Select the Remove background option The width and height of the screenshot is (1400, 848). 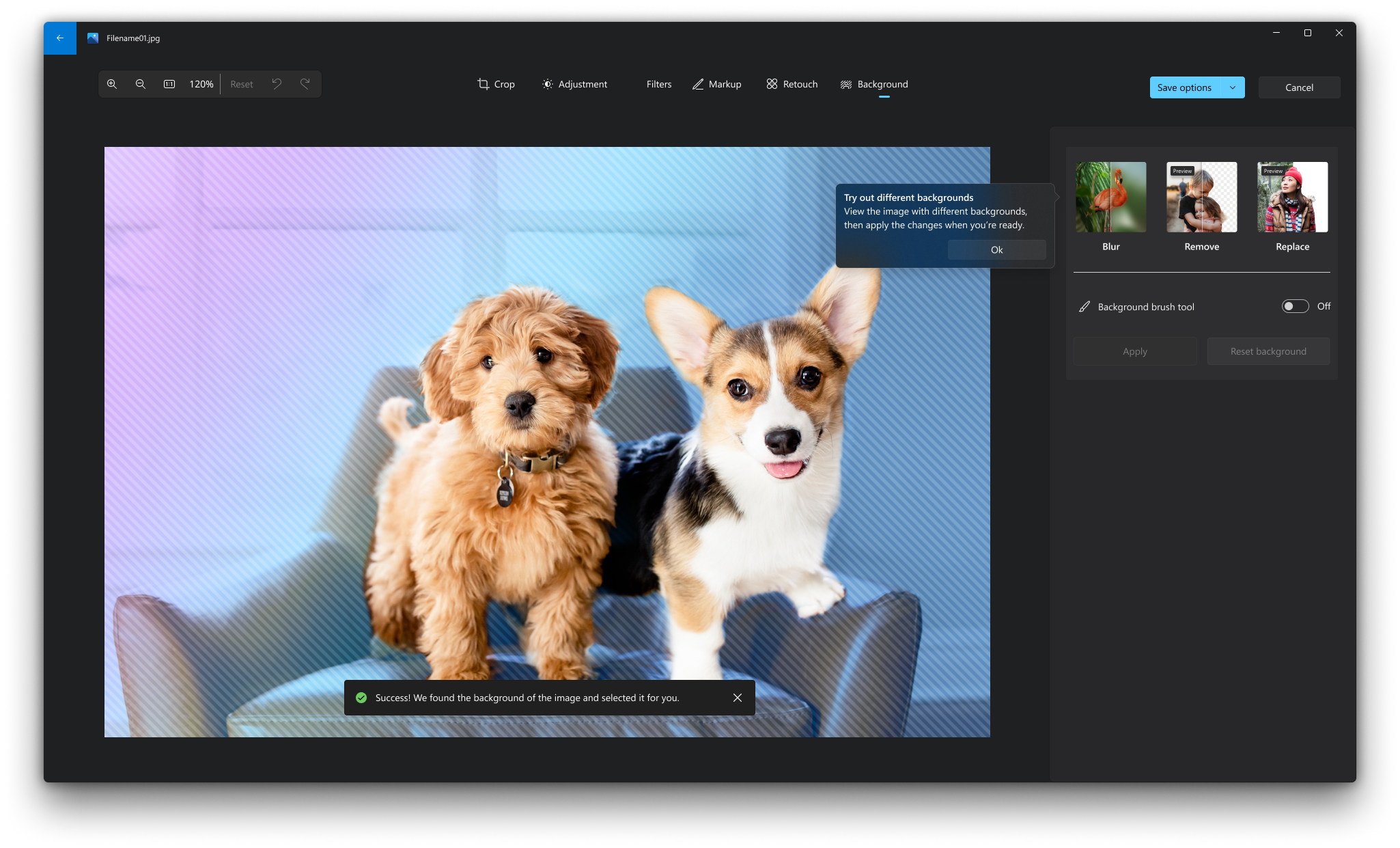click(1201, 196)
